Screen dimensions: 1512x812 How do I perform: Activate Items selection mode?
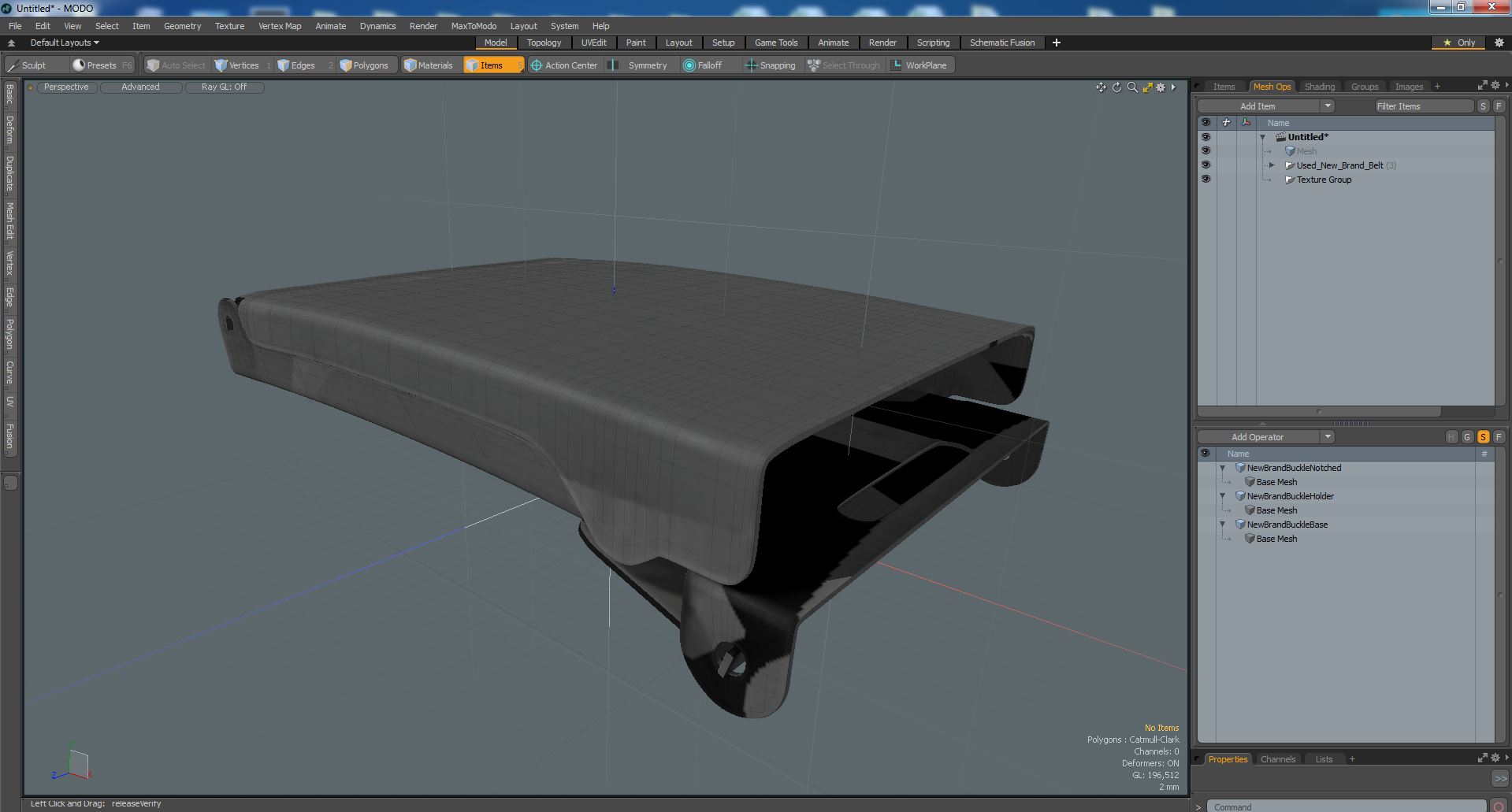tap(492, 65)
